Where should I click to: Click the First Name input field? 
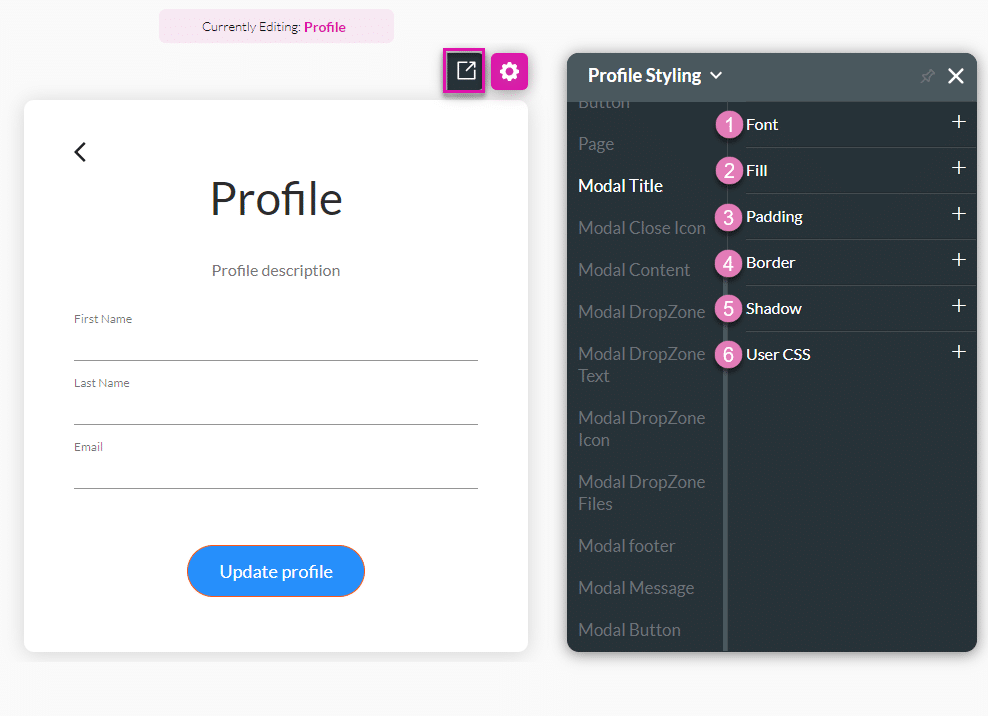(275, 345)
